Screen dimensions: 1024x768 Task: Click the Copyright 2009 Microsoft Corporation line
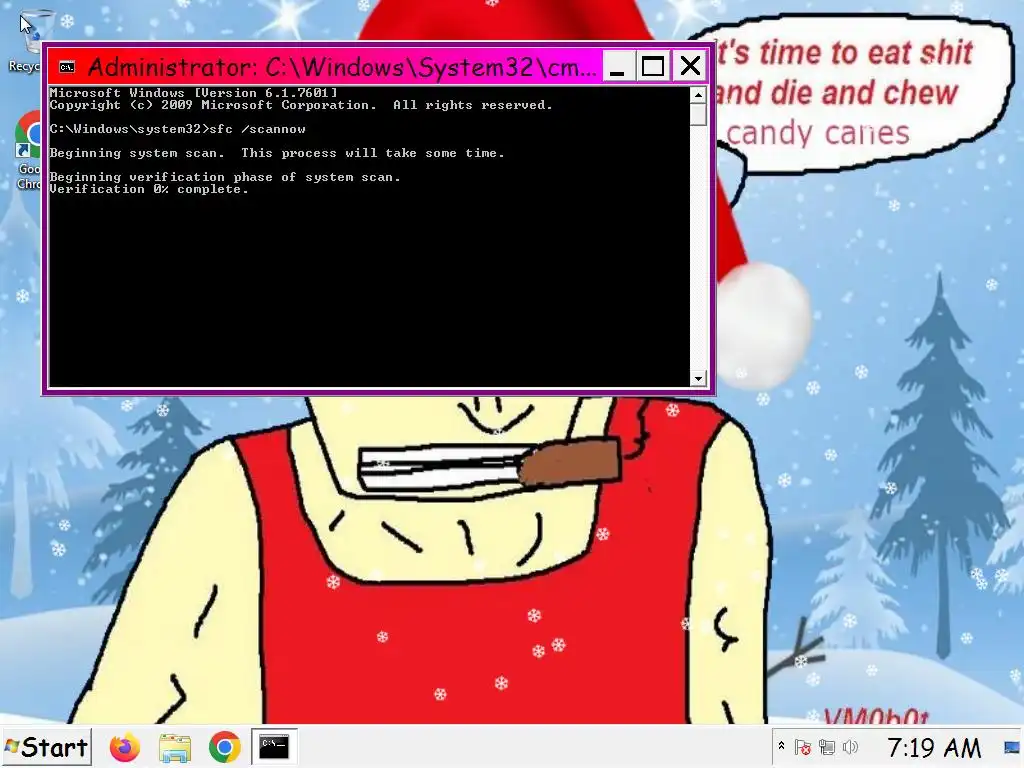[x=301, y=105]
